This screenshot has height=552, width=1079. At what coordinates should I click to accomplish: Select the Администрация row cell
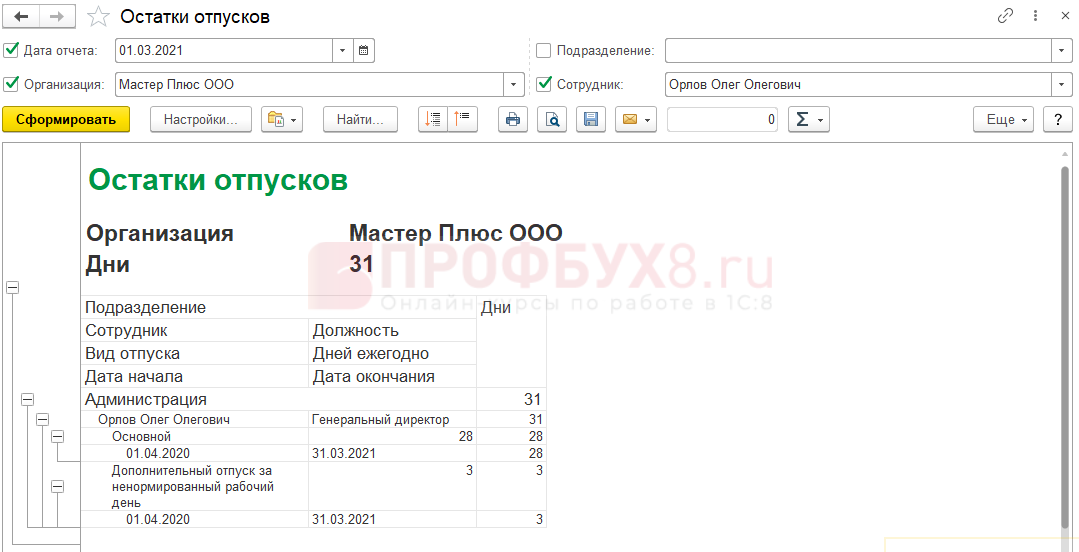[279, 399]
